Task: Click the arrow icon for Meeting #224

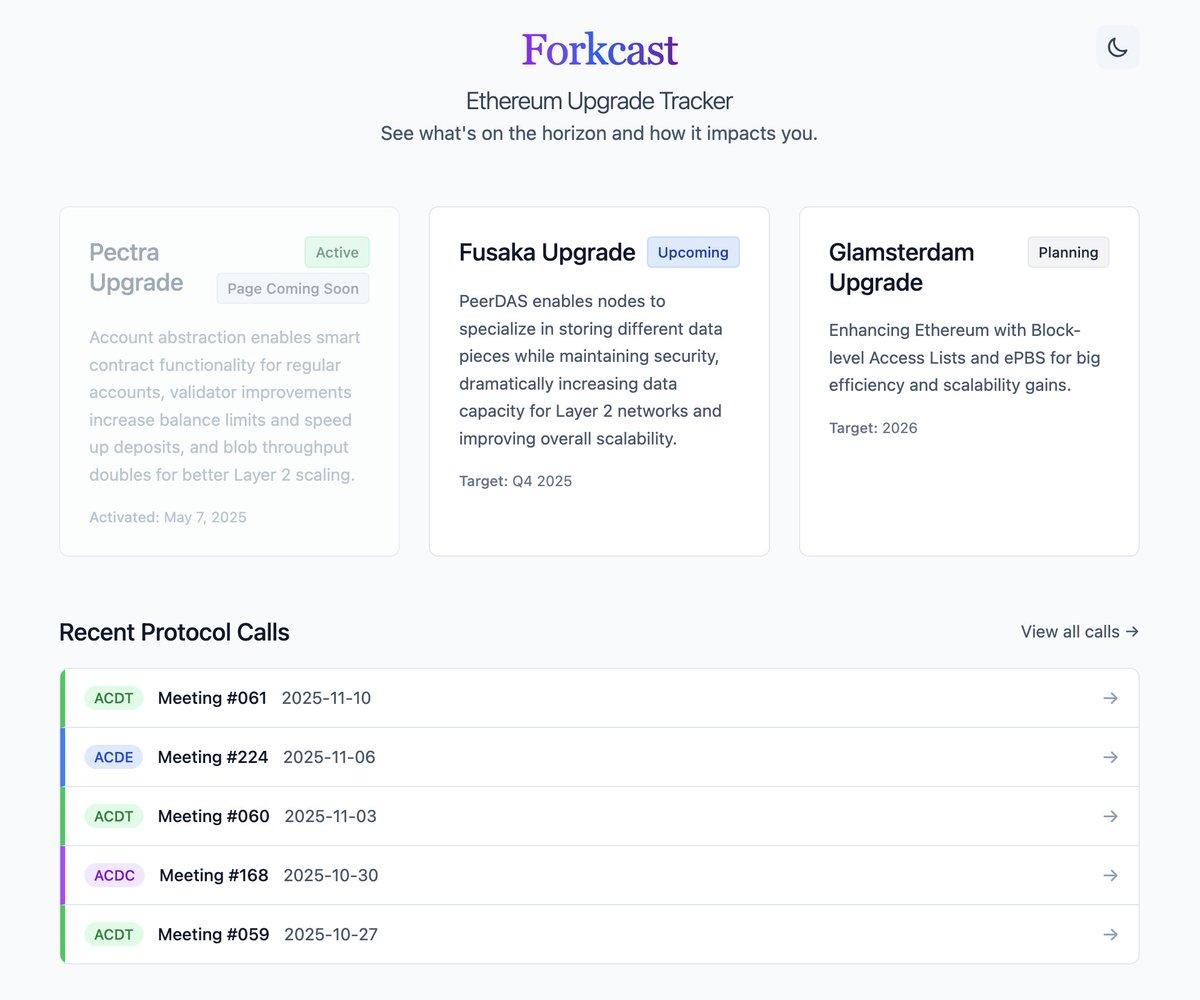Action: click(1110, 757)
